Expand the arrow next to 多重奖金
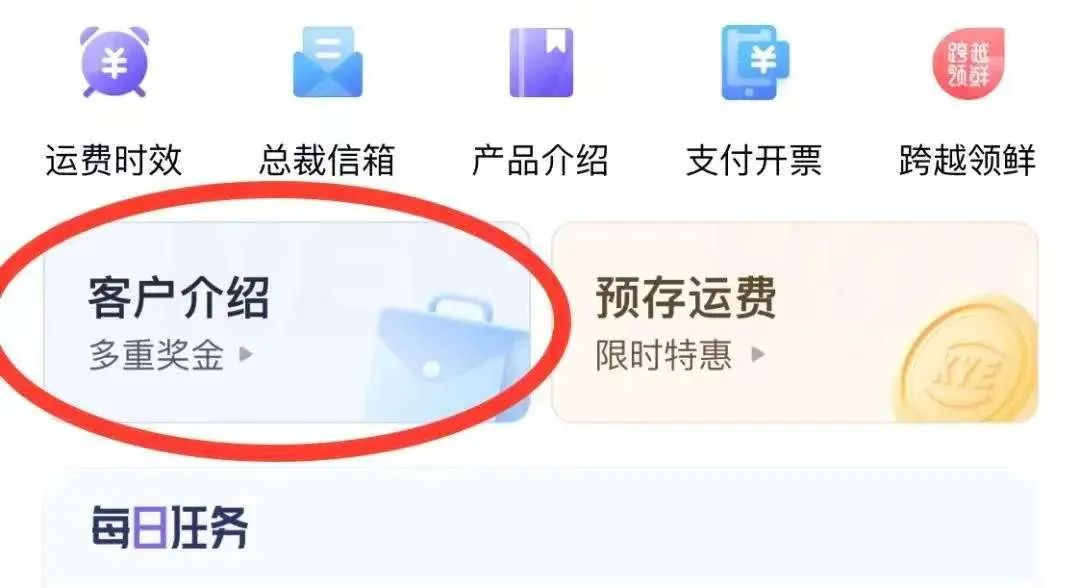This screenshot has width=1080, height=588. point(246,355)
